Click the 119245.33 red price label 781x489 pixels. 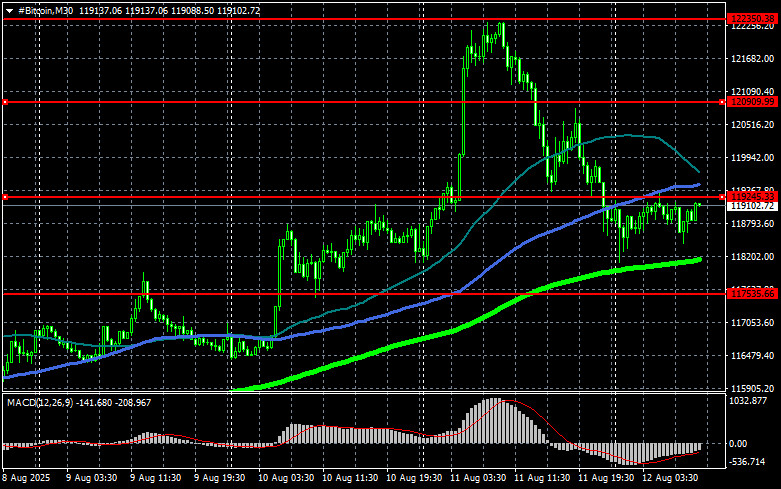[752, 197]
